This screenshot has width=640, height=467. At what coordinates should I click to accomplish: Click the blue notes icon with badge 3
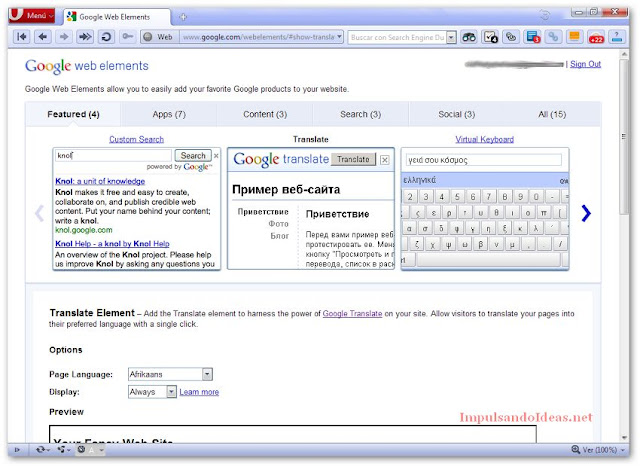(532, 37)
